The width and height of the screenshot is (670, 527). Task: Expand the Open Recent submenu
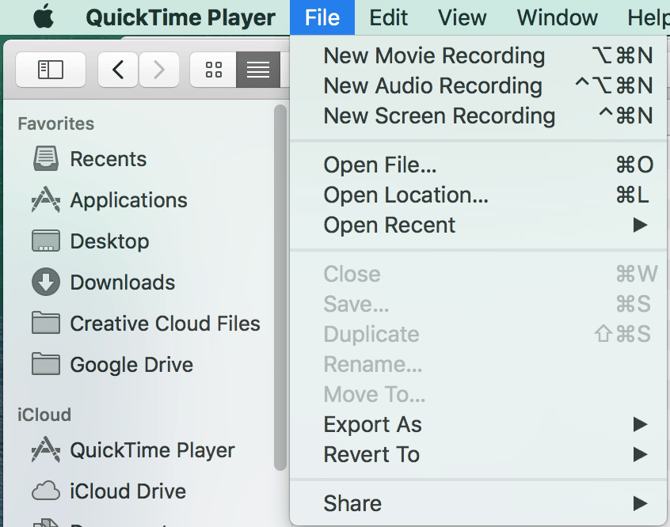478,225
